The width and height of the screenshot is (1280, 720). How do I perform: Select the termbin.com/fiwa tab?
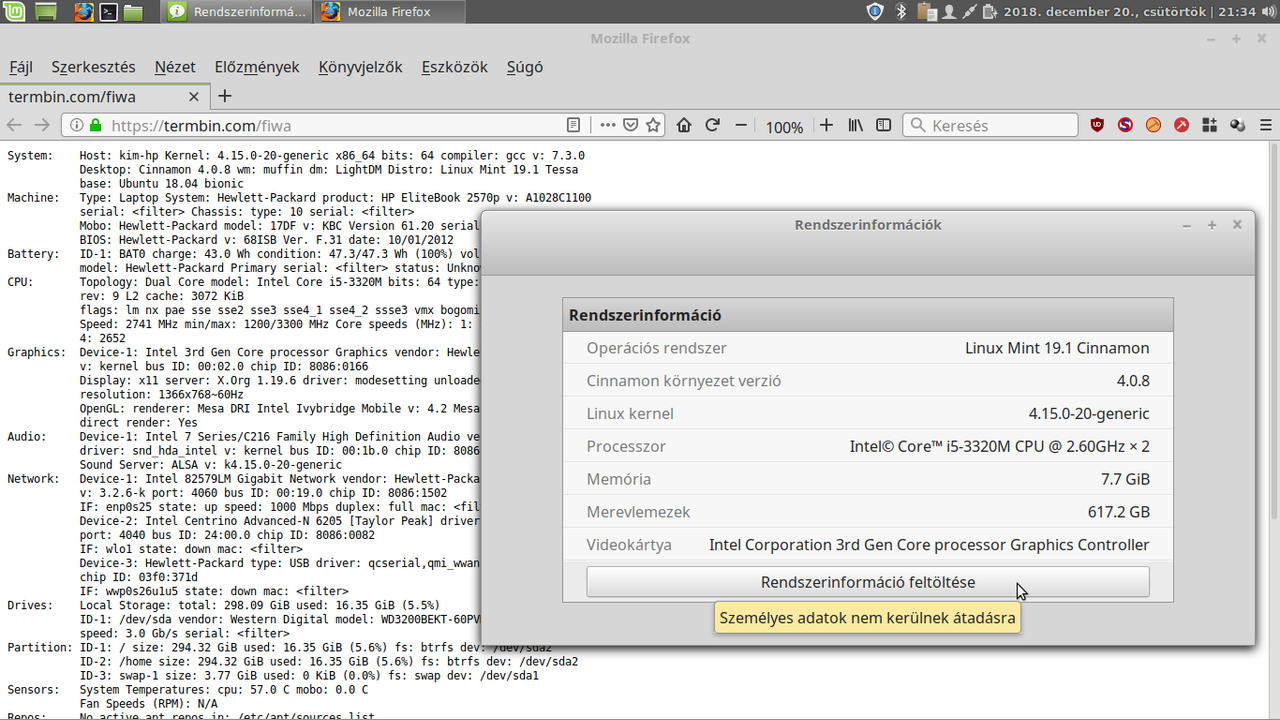(104, 96)
